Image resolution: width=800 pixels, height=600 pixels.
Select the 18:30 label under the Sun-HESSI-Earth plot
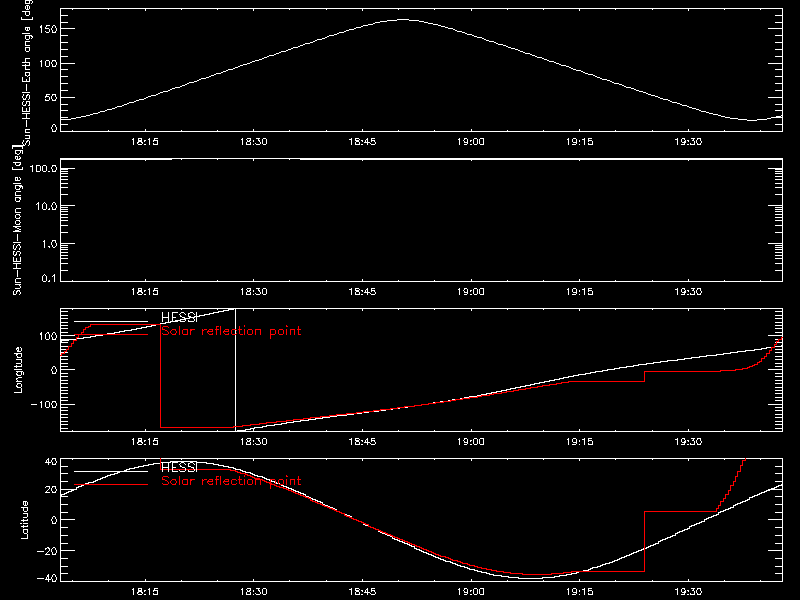tap(254, 141)
